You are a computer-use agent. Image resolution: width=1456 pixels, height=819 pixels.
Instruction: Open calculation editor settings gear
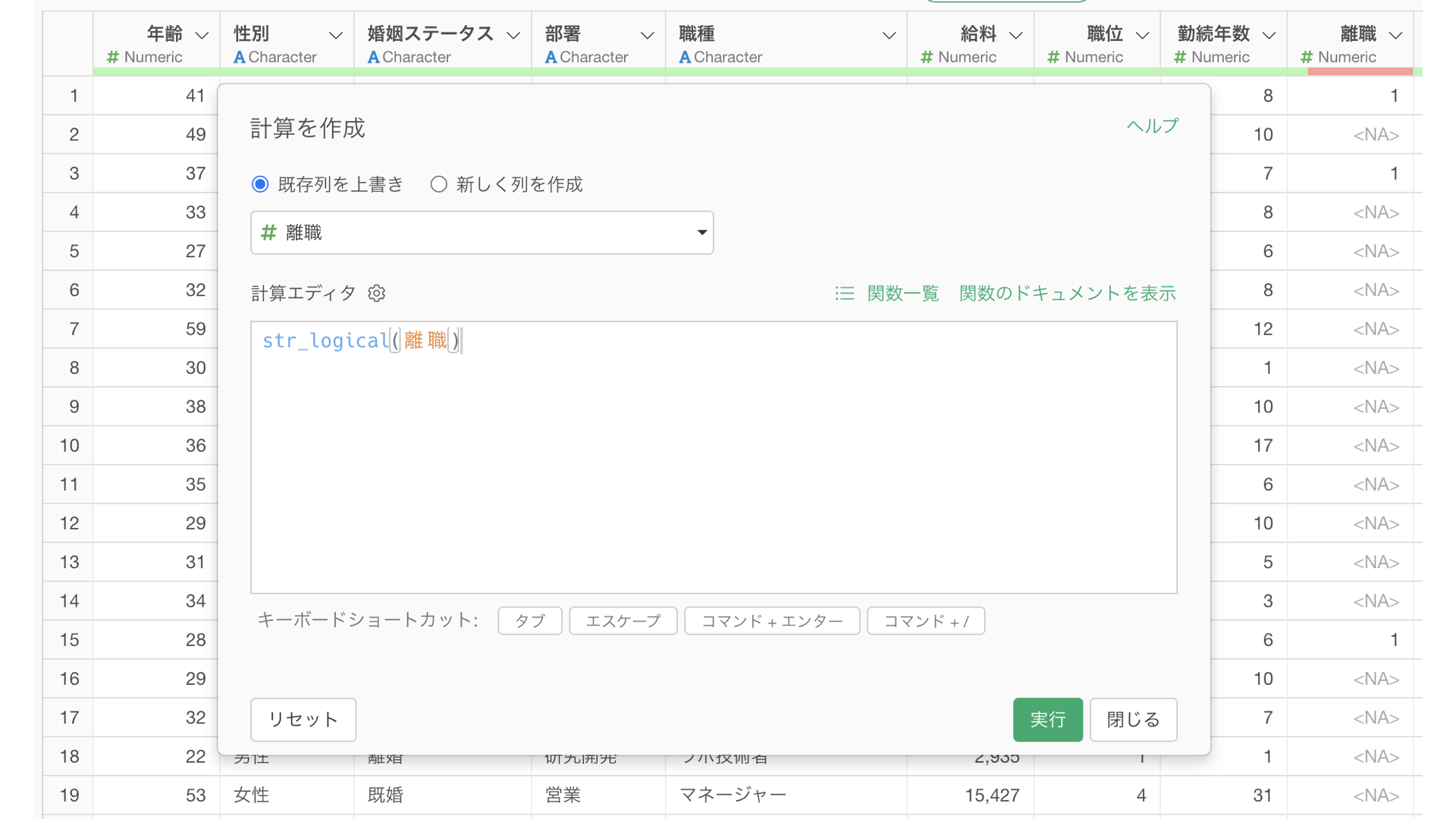377,293
